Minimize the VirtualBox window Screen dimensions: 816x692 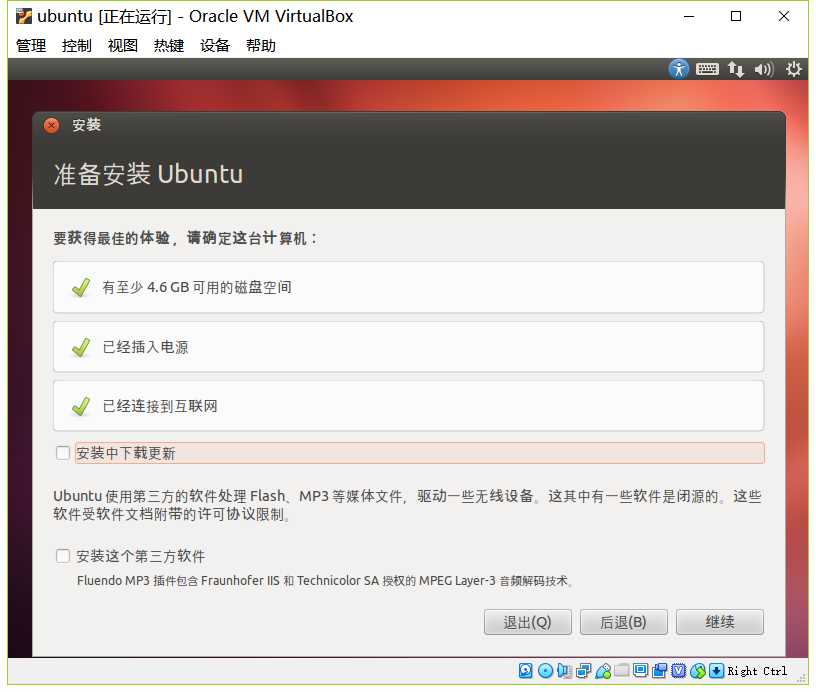689,17
